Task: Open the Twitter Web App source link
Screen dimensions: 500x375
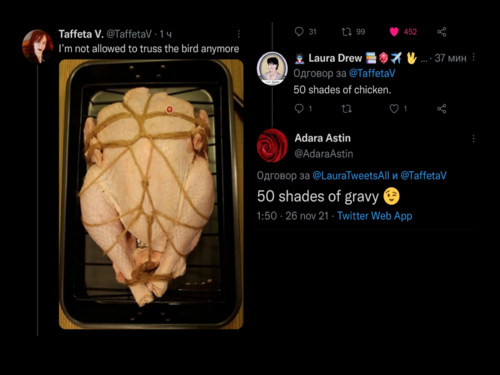Action: (x=375, y=216)
